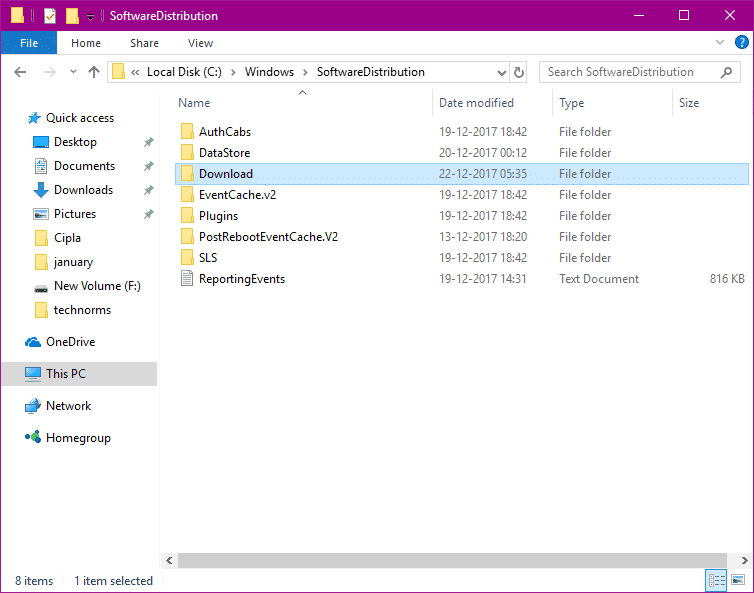Select the Download folder icon
This screenshot has width=754, height=593.
(187, 174)
